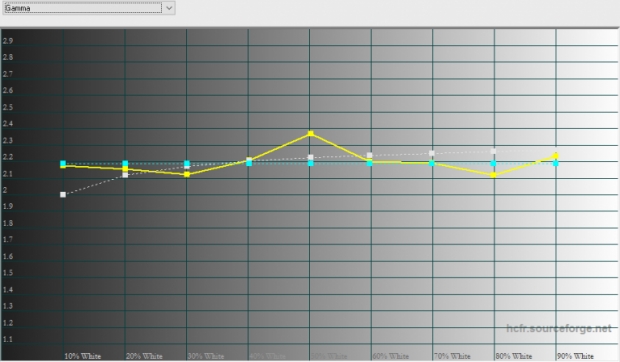Select the cyan target point at 50% White
Screen dimensions: 620x362
click(311, 163)
